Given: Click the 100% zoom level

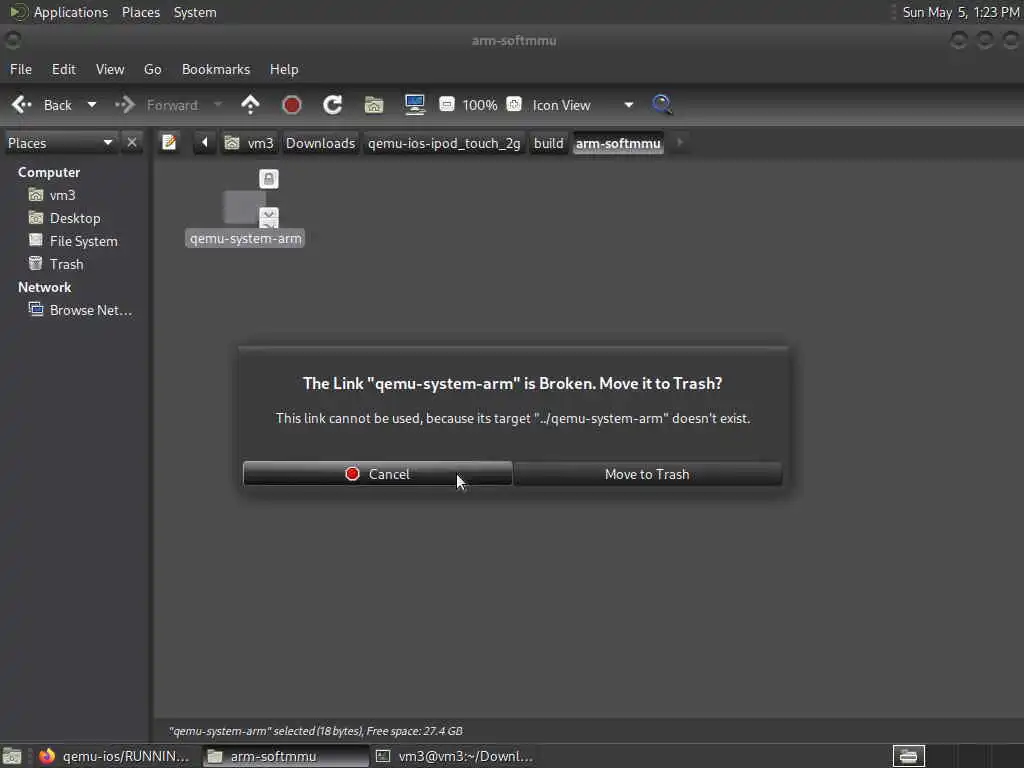Looking at the screenshot, I should 480,105.
